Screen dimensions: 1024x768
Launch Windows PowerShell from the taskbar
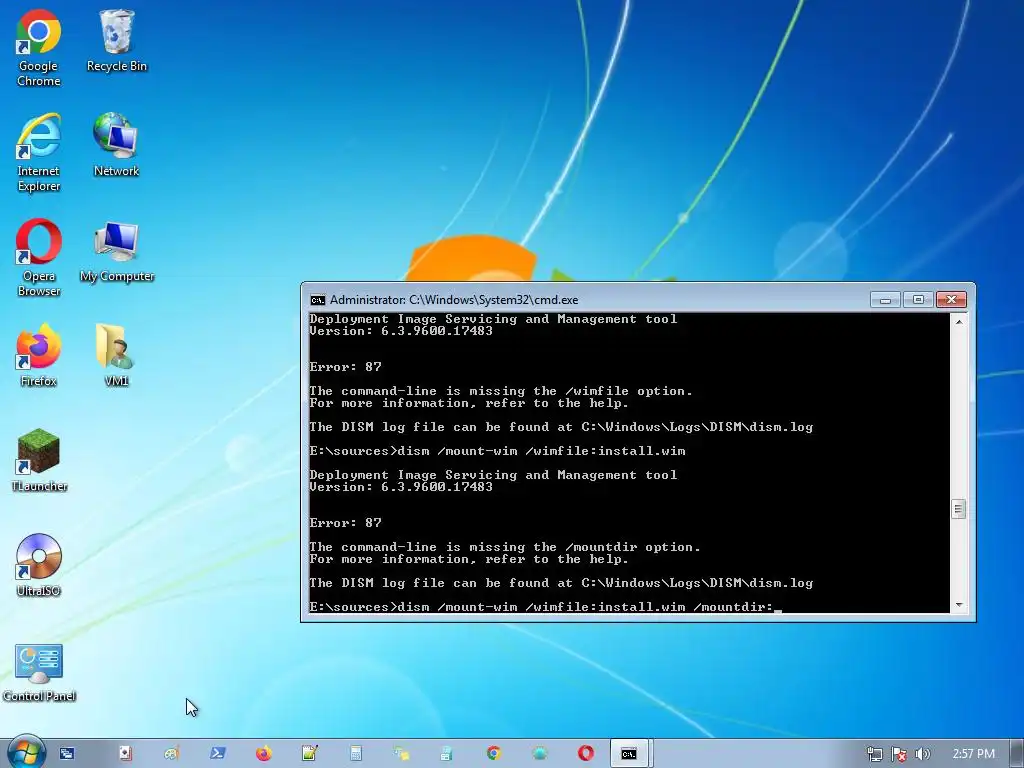[217, 754]
